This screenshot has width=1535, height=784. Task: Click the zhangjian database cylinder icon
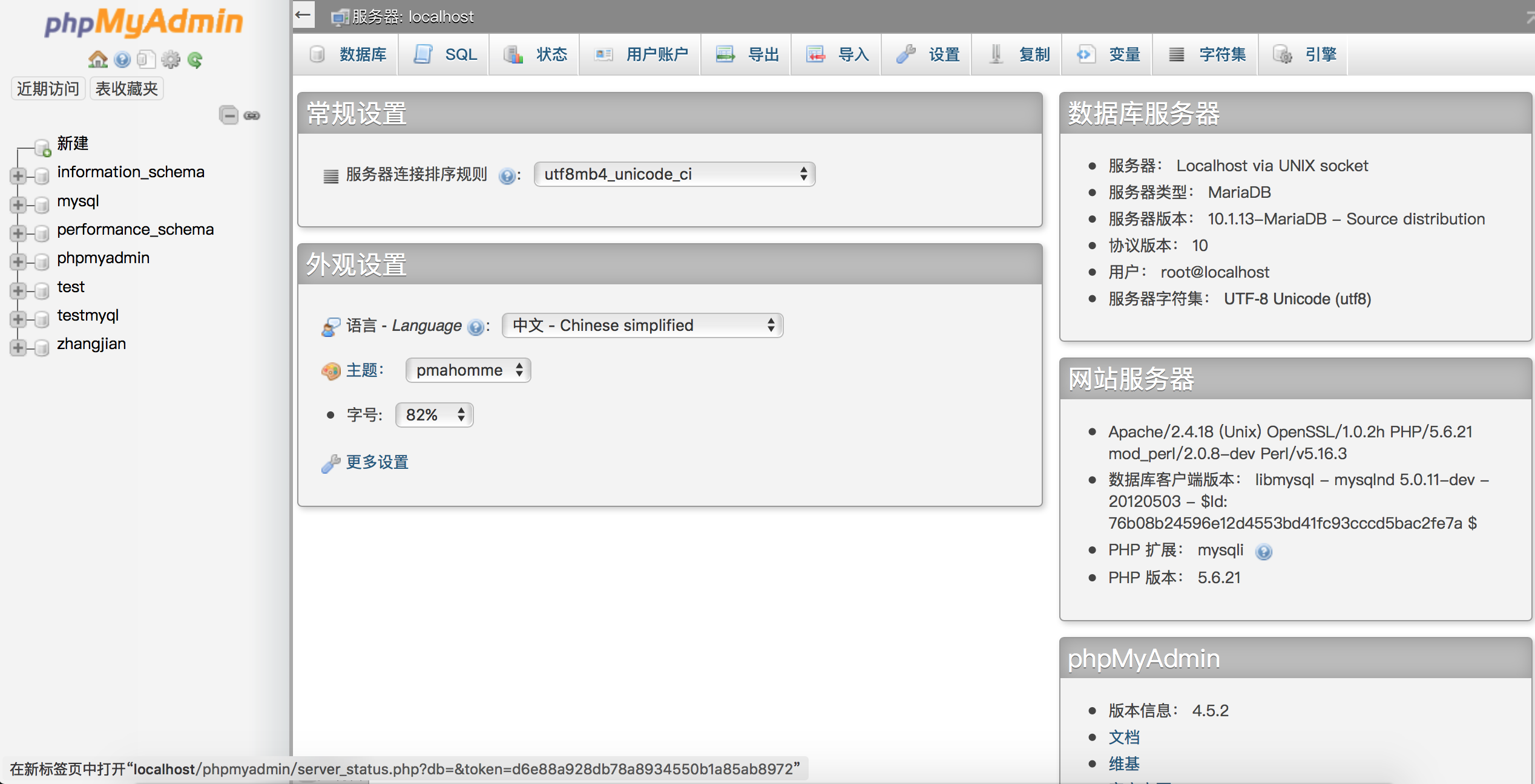(x=42, y=348)
